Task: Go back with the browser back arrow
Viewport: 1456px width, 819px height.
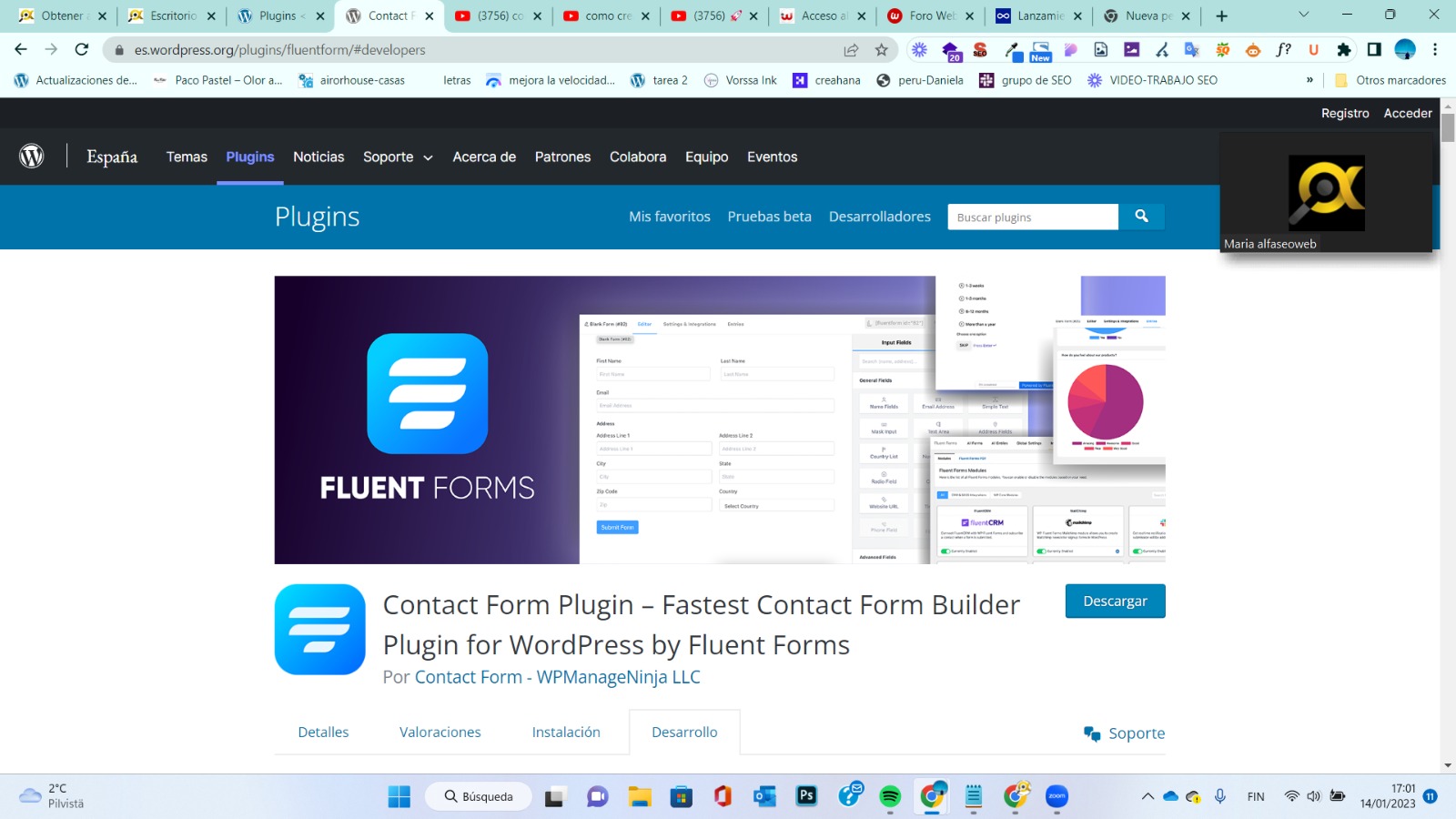Action: (21, 49)
